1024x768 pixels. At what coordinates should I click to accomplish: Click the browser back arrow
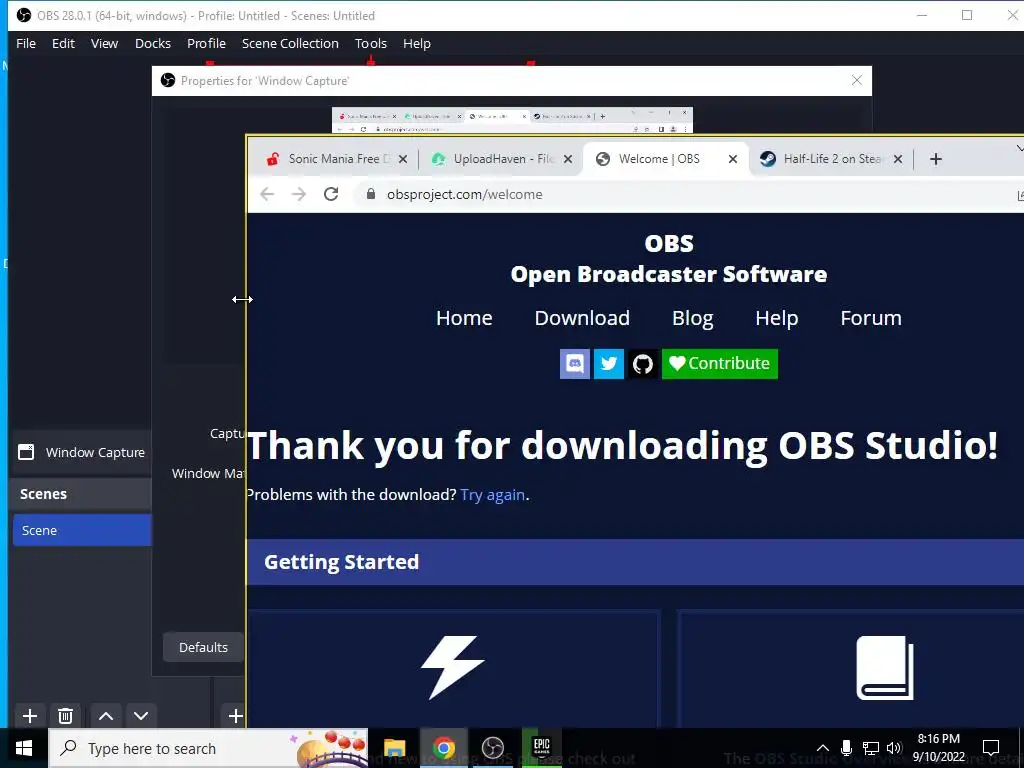[x=267, y=194]
